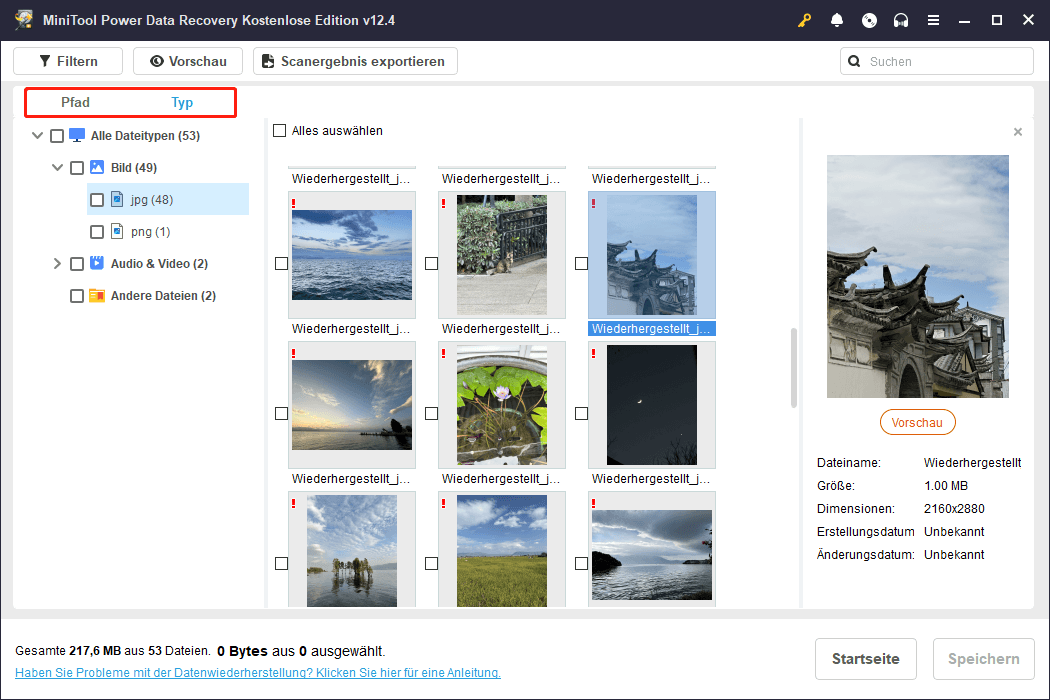Click the MiniTool app logo in the title bar
Screen dimensions: 1050x700
[24, 19]
